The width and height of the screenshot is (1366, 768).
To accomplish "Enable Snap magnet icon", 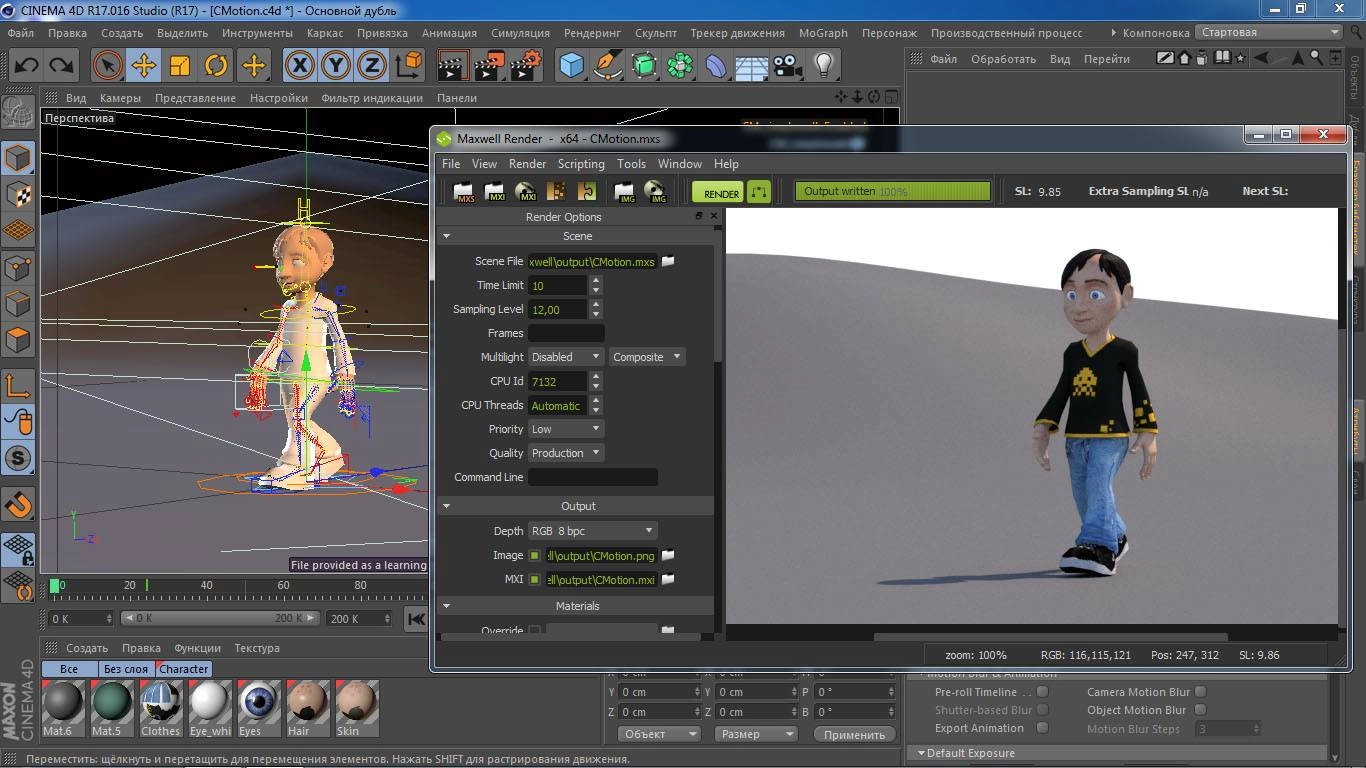I will pyautogui.click(x=18, y=504).
